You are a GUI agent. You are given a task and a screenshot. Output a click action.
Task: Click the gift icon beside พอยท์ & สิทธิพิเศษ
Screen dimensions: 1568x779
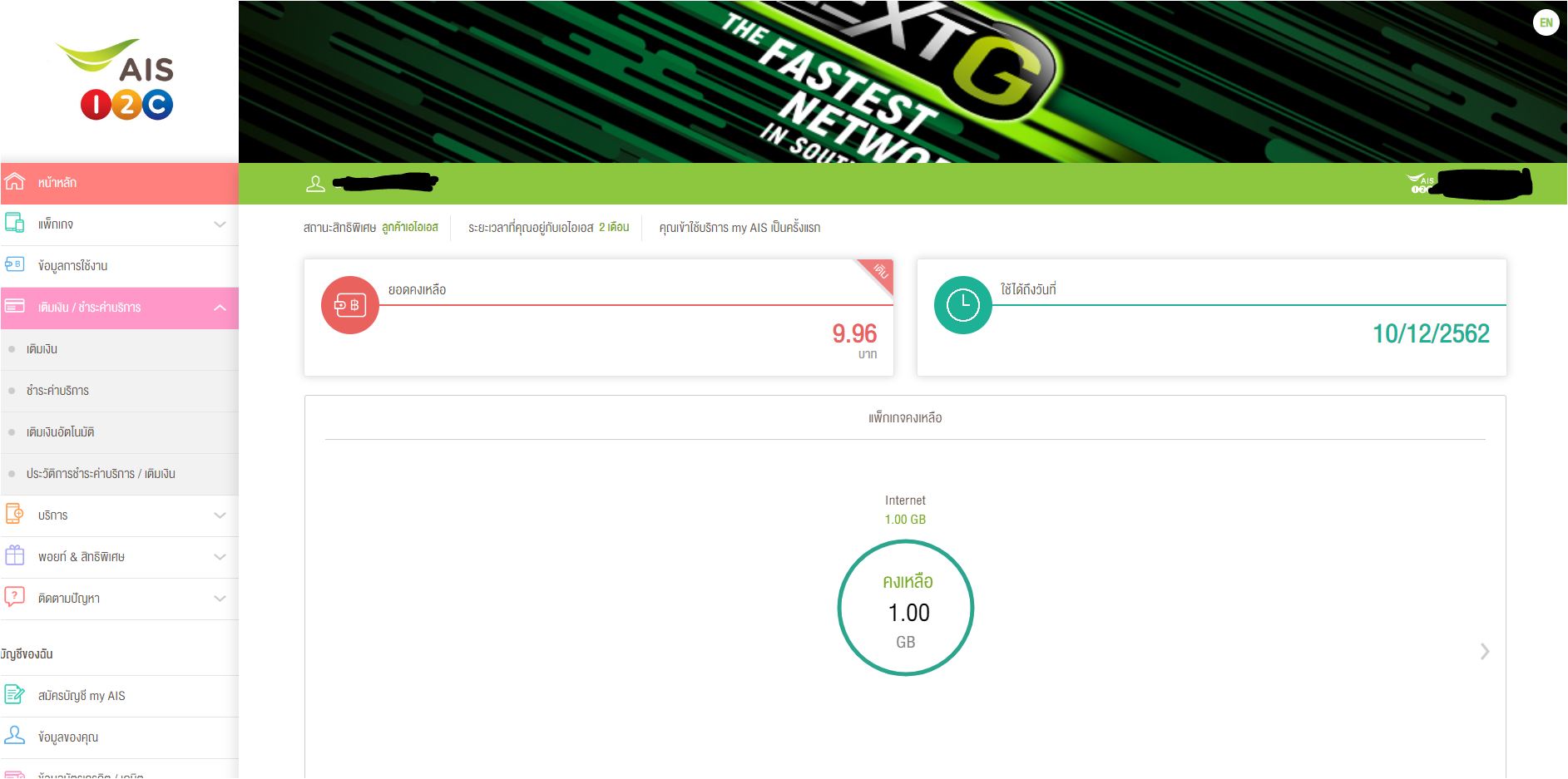point(15,555)
